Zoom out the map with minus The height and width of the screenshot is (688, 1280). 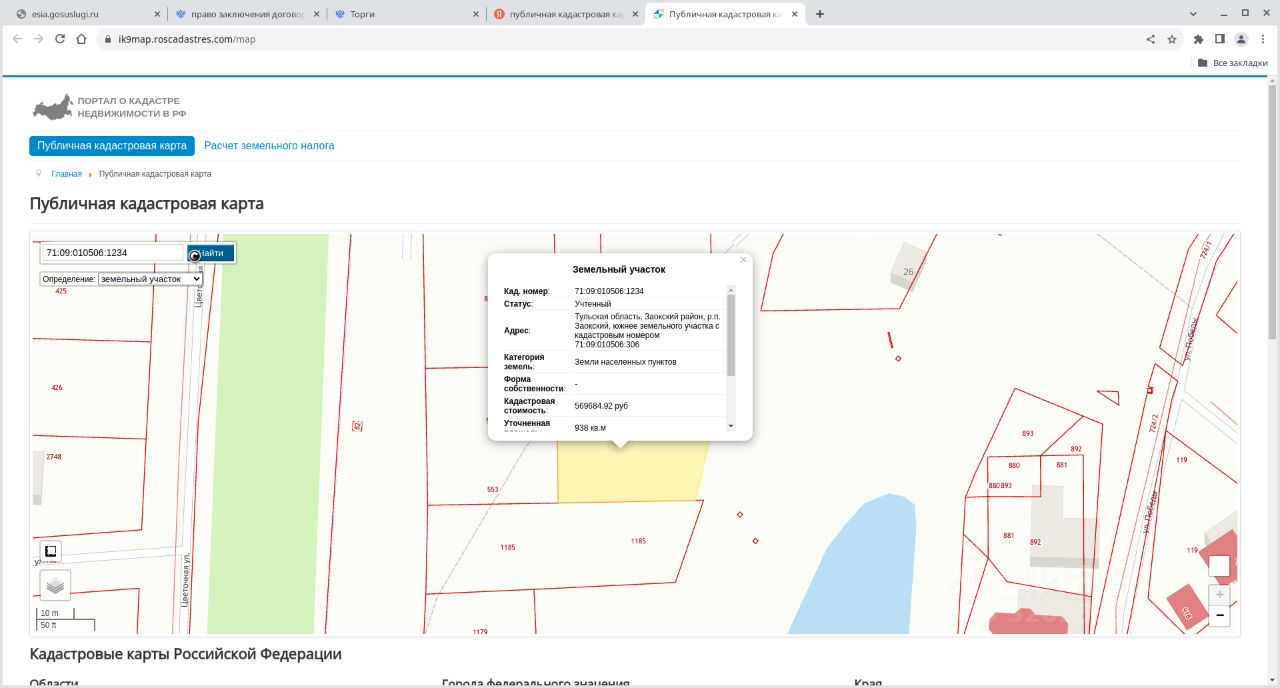1220,615
